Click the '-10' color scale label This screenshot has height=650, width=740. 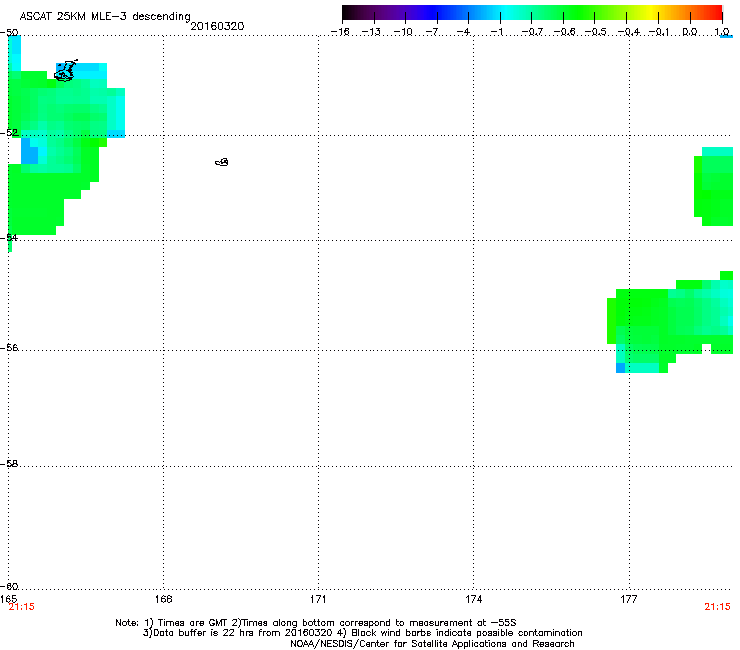click(403, 32)
